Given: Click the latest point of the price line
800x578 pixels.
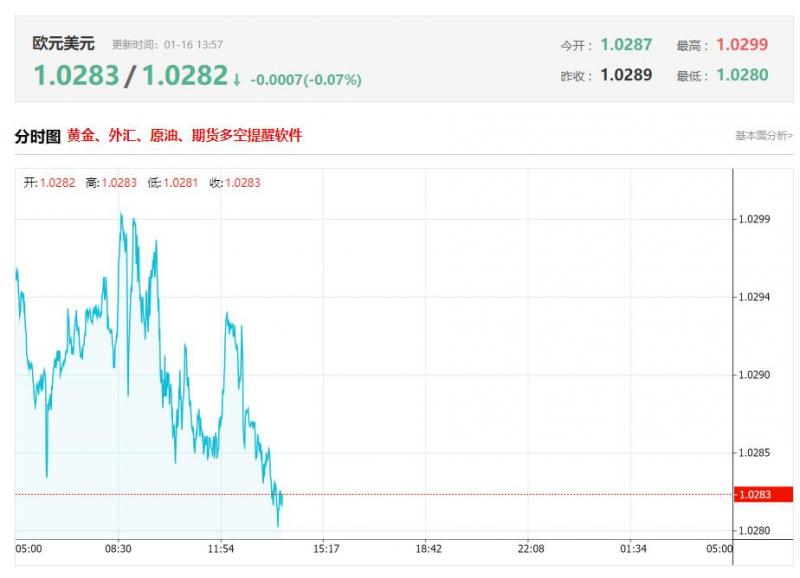Looking at the screenshot, I should coord(282,496).
